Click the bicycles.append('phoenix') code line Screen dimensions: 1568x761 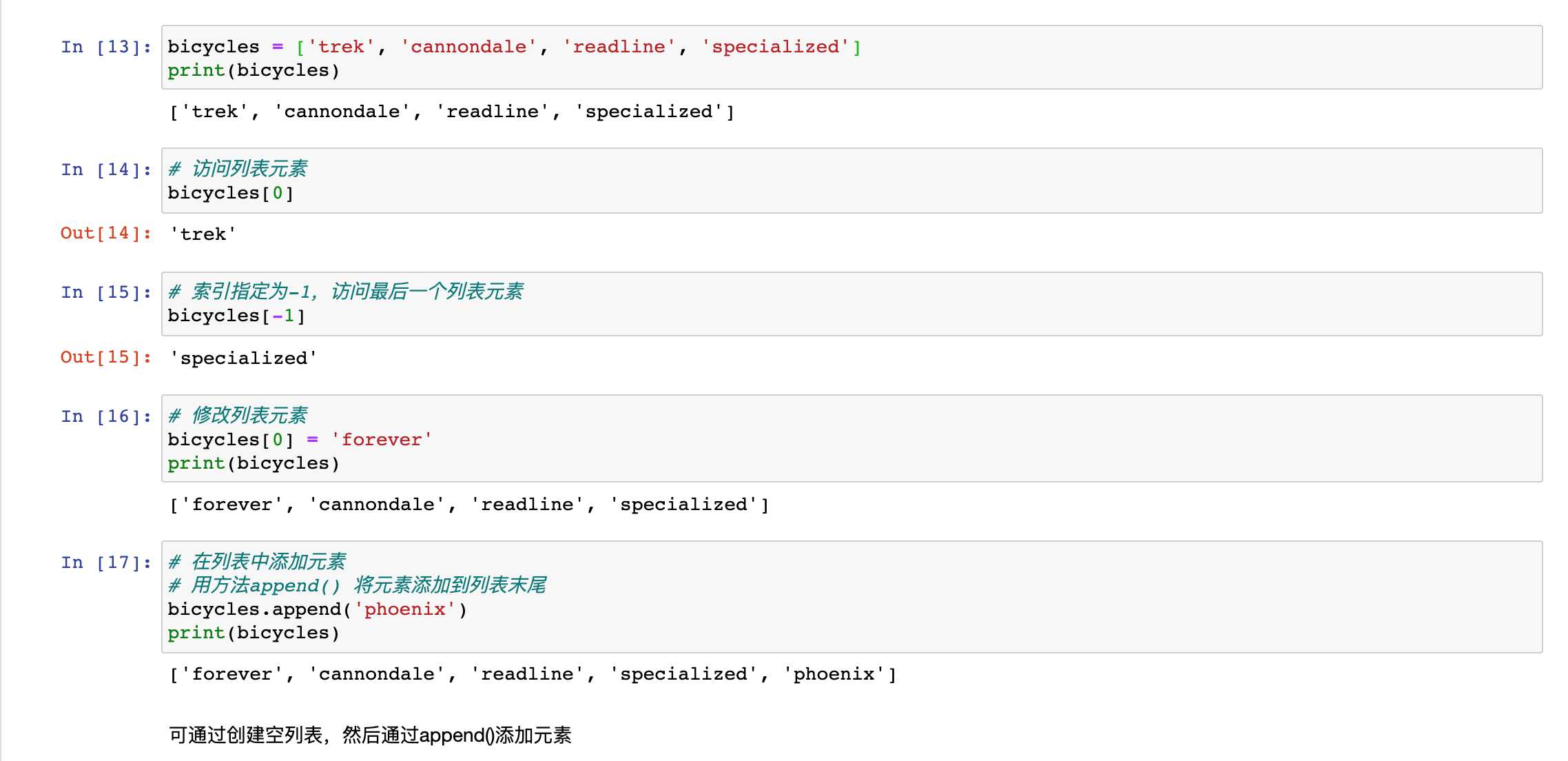click(318, 609)
